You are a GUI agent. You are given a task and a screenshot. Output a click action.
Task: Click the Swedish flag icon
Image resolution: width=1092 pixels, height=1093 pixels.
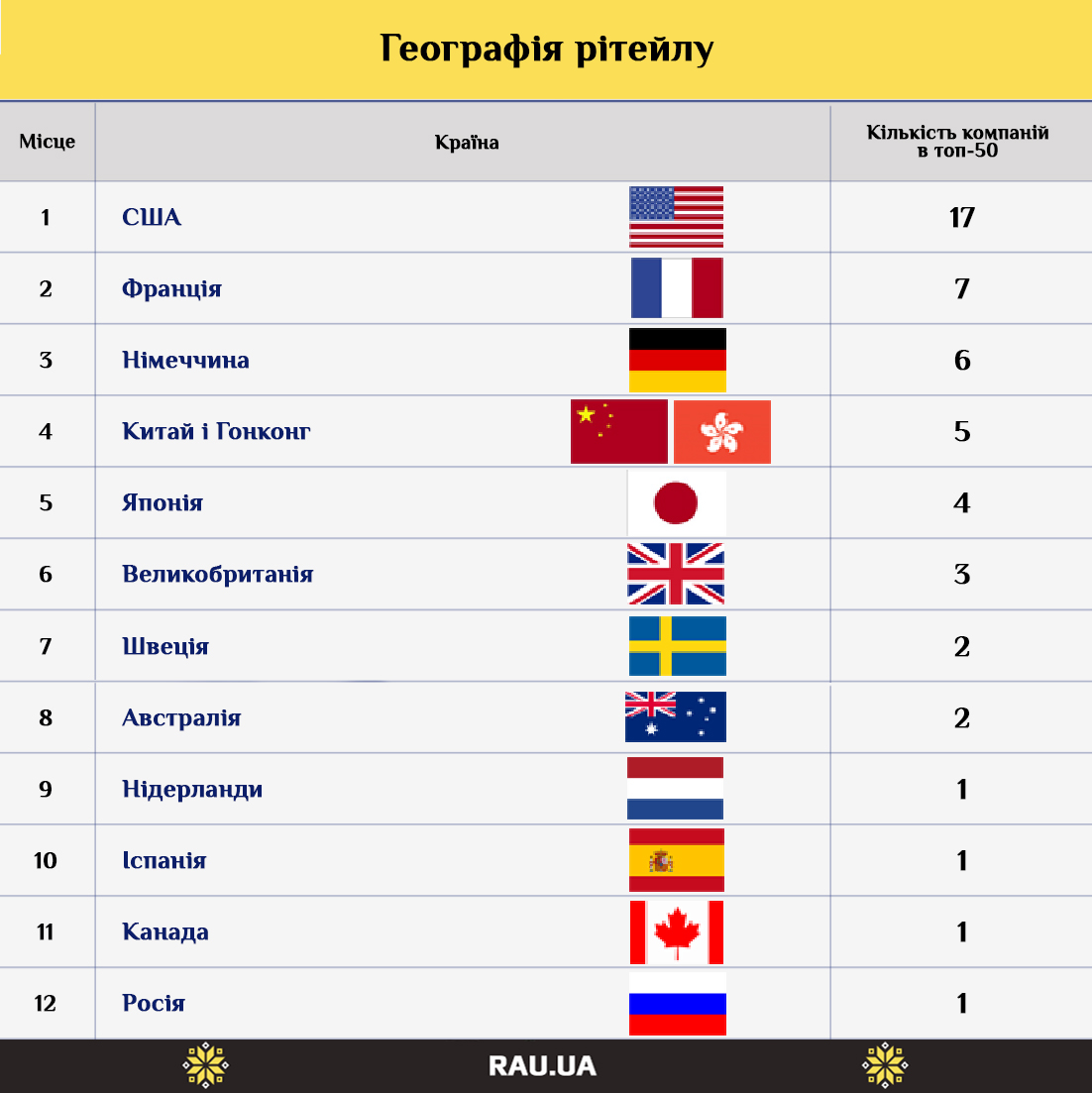677,646
